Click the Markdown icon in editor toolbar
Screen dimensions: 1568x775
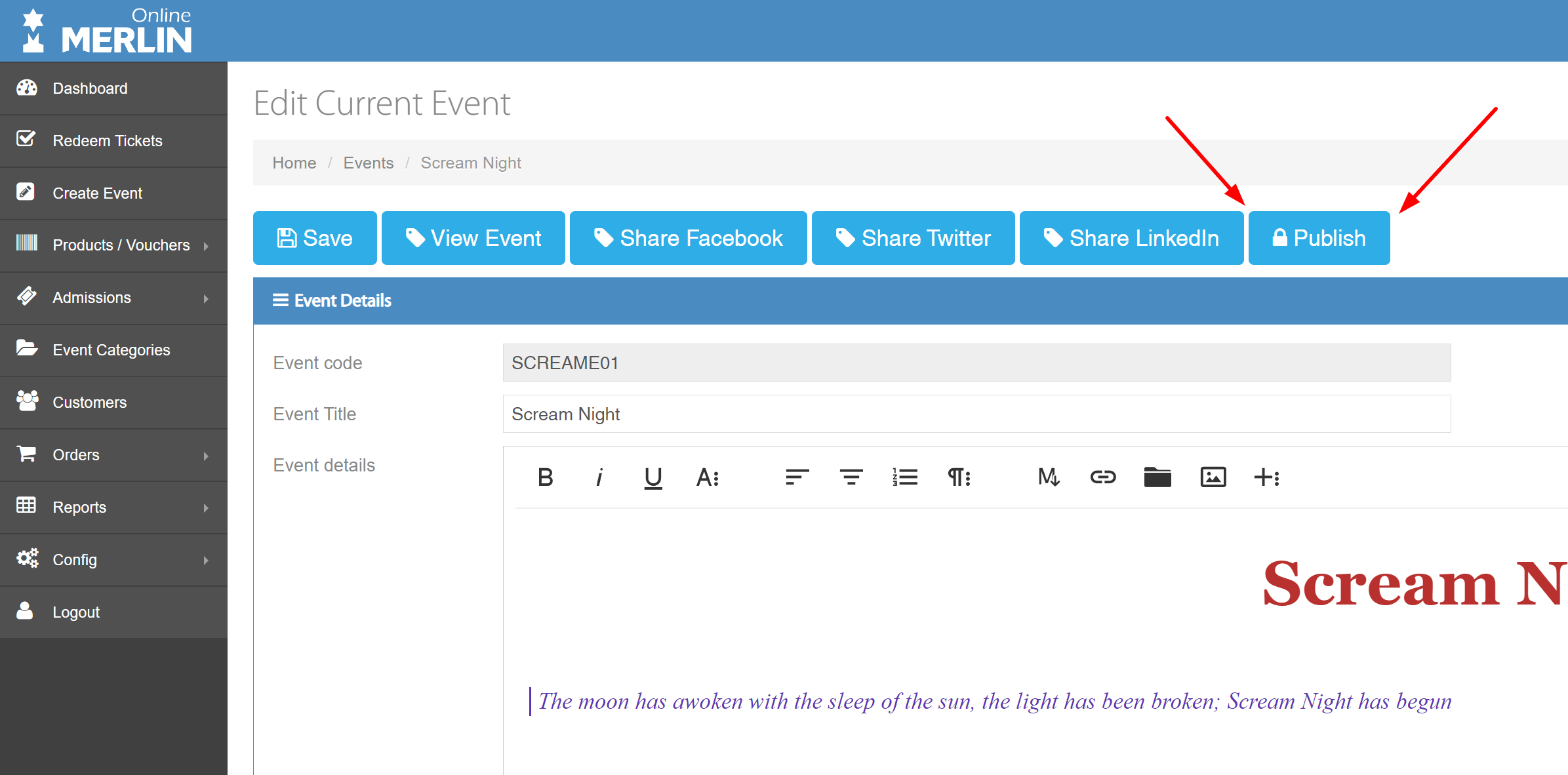1048,477
